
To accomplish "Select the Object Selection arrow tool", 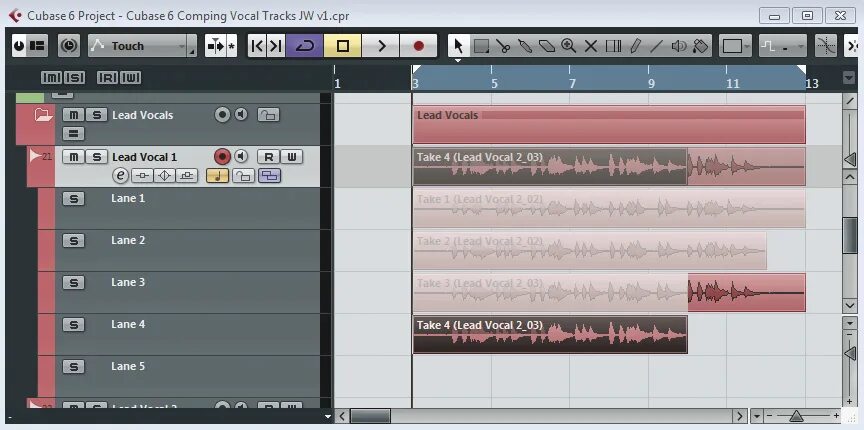I will (x=458, y=46).
